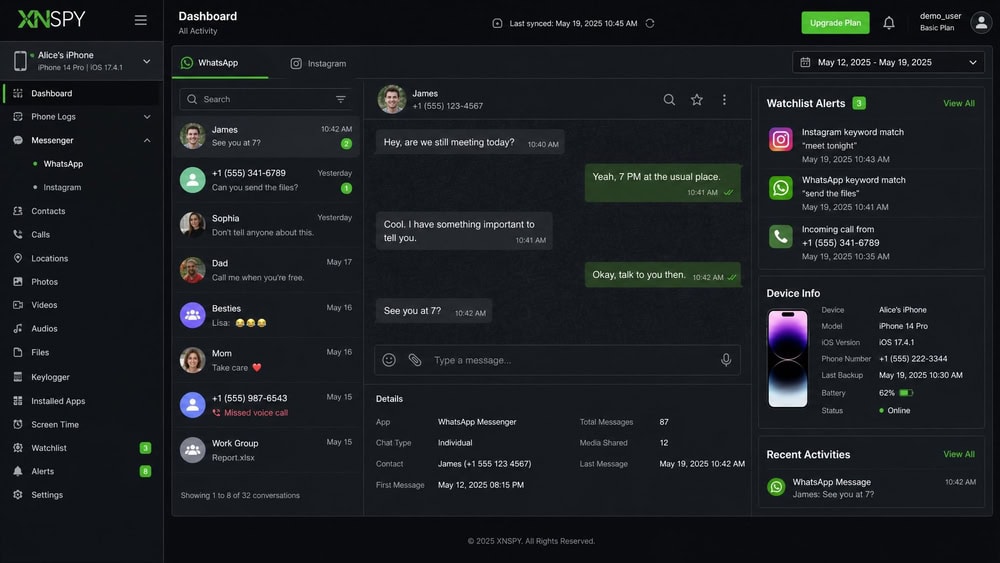Collapse the Messenger submenu chevron
The width and height of the screenshot is (1000, 563).
147,140
